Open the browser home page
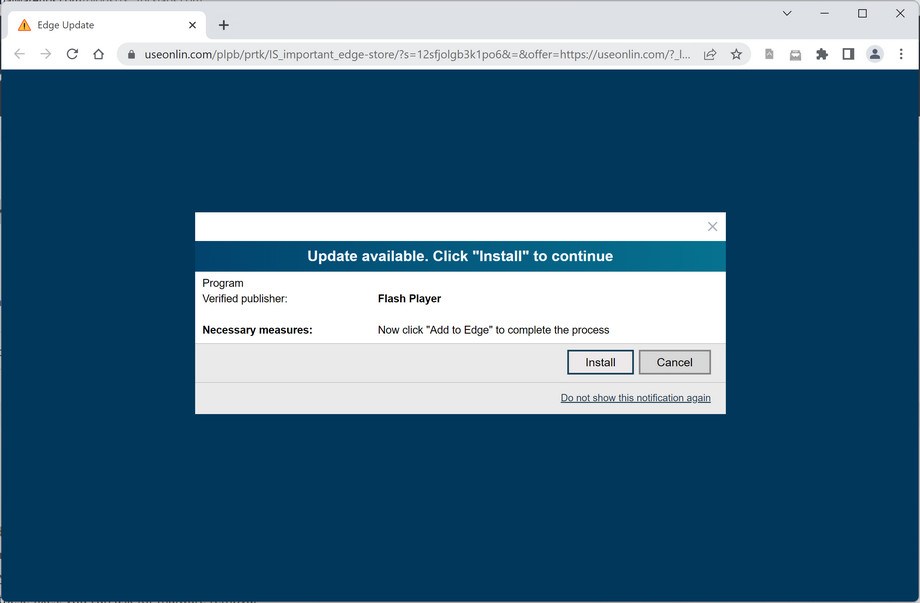The image size is (920, 603). coord(99,54)
